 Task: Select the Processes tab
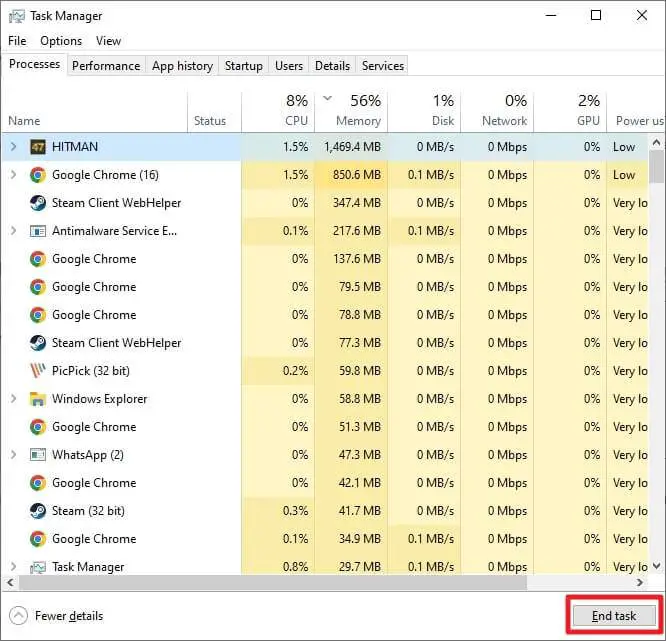click(x=34, y=64)
